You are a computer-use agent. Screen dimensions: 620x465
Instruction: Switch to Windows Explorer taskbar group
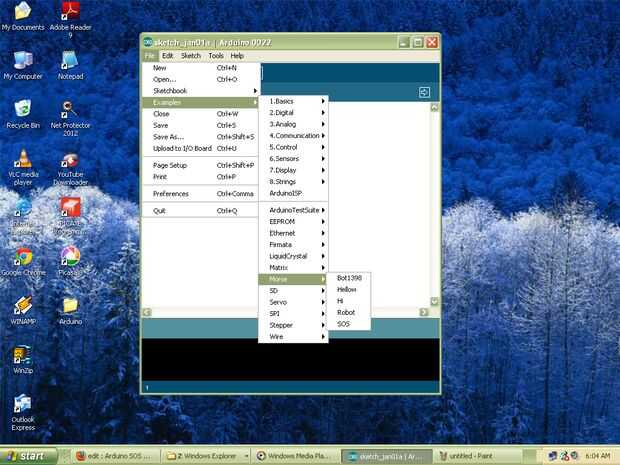(206, 456)
